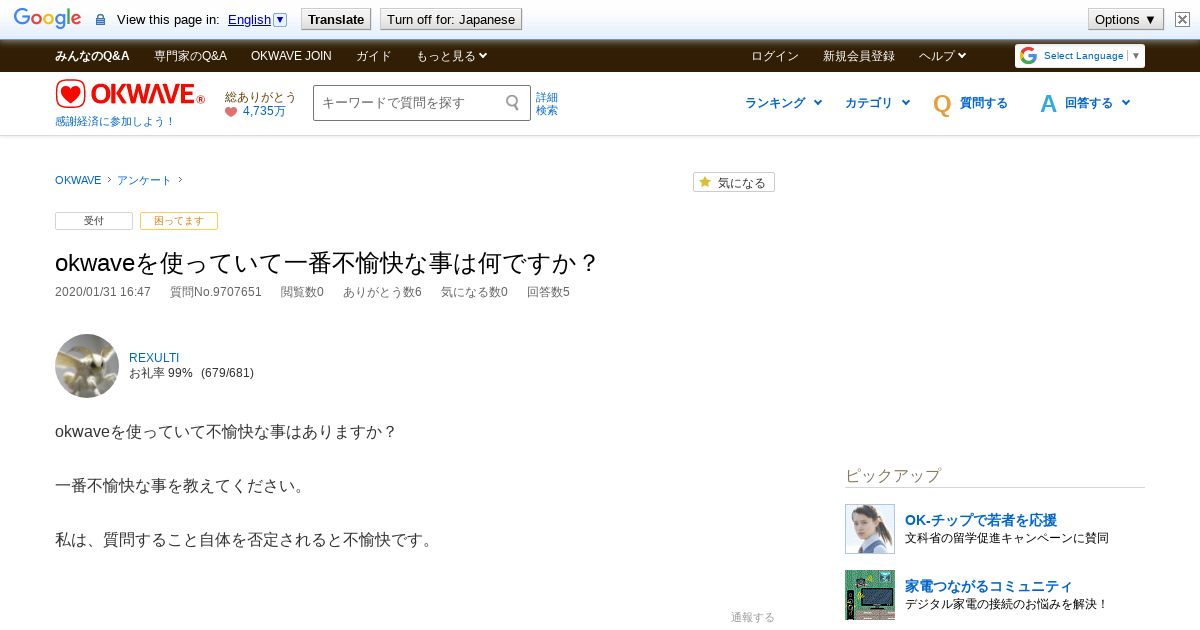Click the blue A answer icon
The width and height of the screenshot is (1200, 630).
click(x=1048, y=104)
